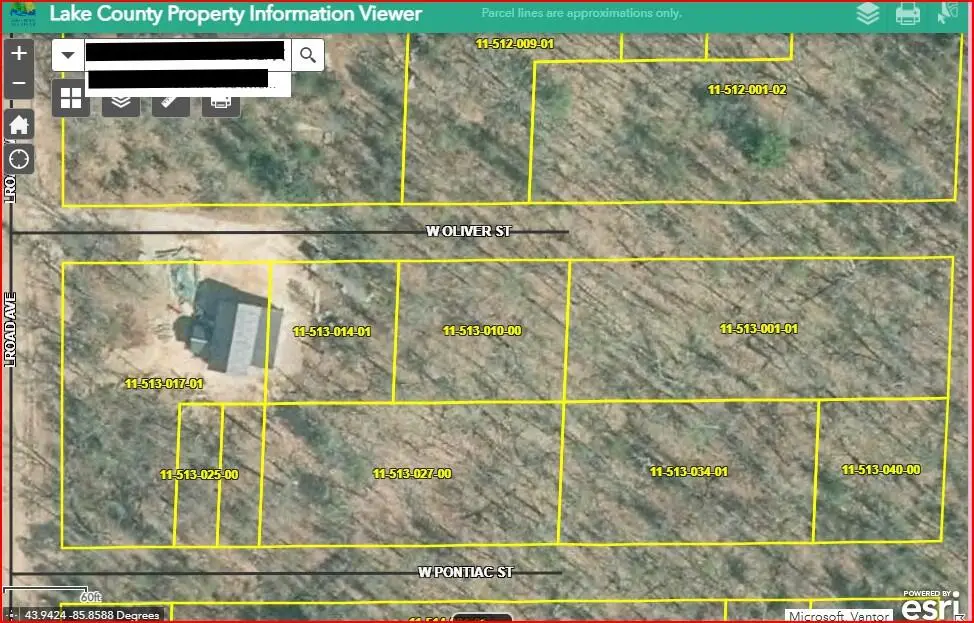The width and height of the screenshot is (974, 623).
Task: Select parcel 11-513-017-01 on the map
Action: coord(163,383)
